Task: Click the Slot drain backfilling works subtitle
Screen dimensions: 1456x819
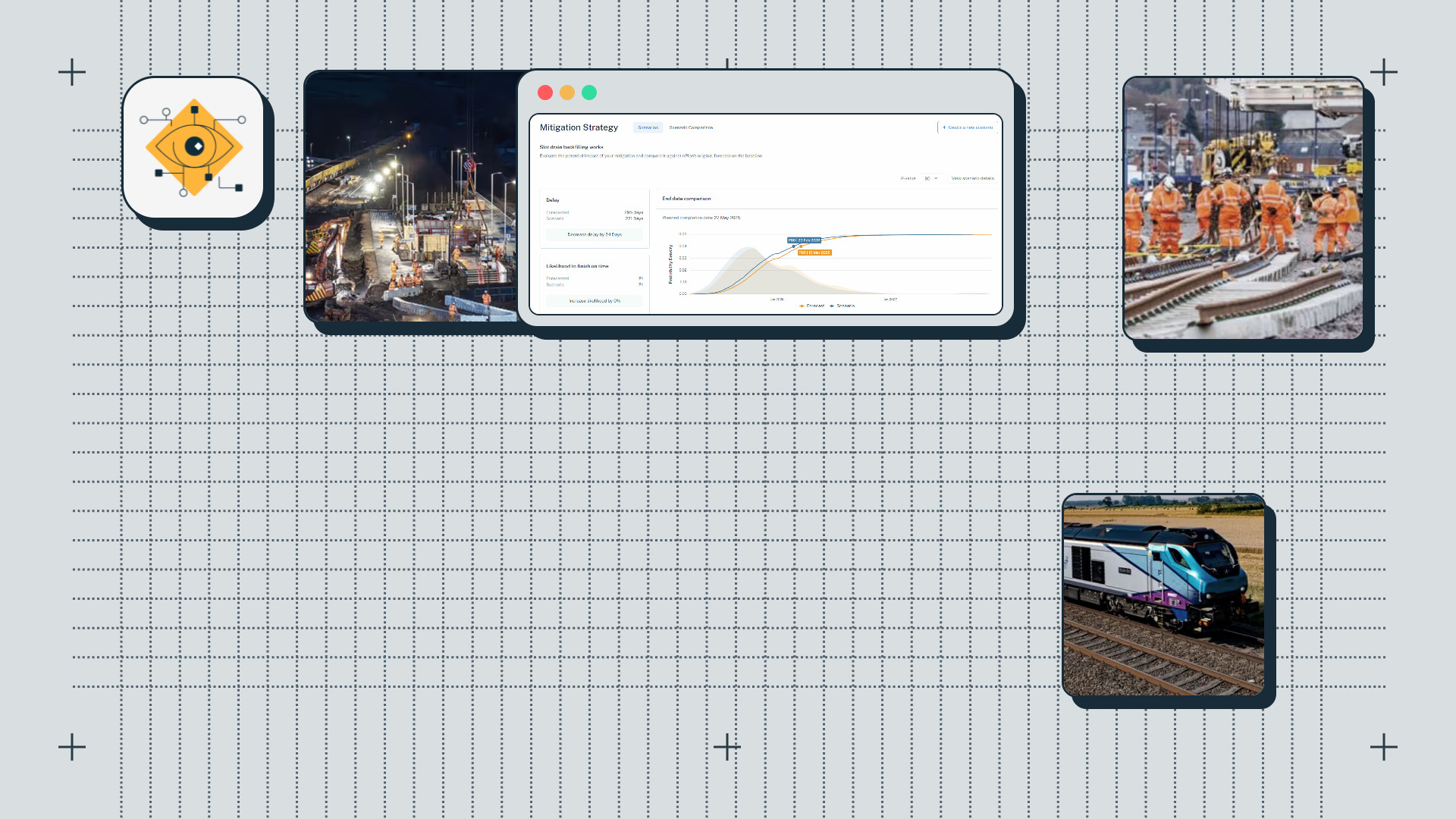Action: [x=571, y=147]
